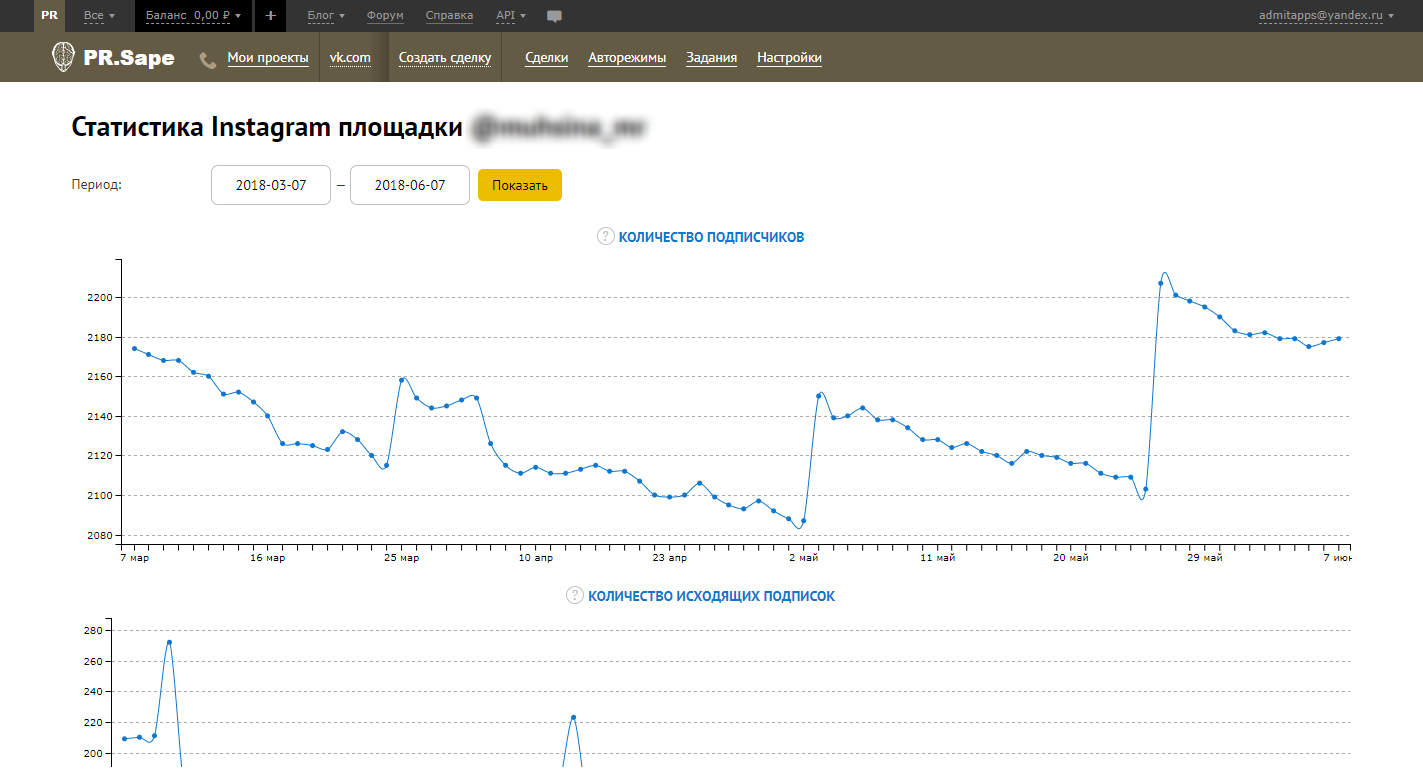Image resolution: width=1423 pixels, height=775 pixels.
Task: Open the Баланс 0,00 ₽ dropdown
Action: (x=193, y=16)
